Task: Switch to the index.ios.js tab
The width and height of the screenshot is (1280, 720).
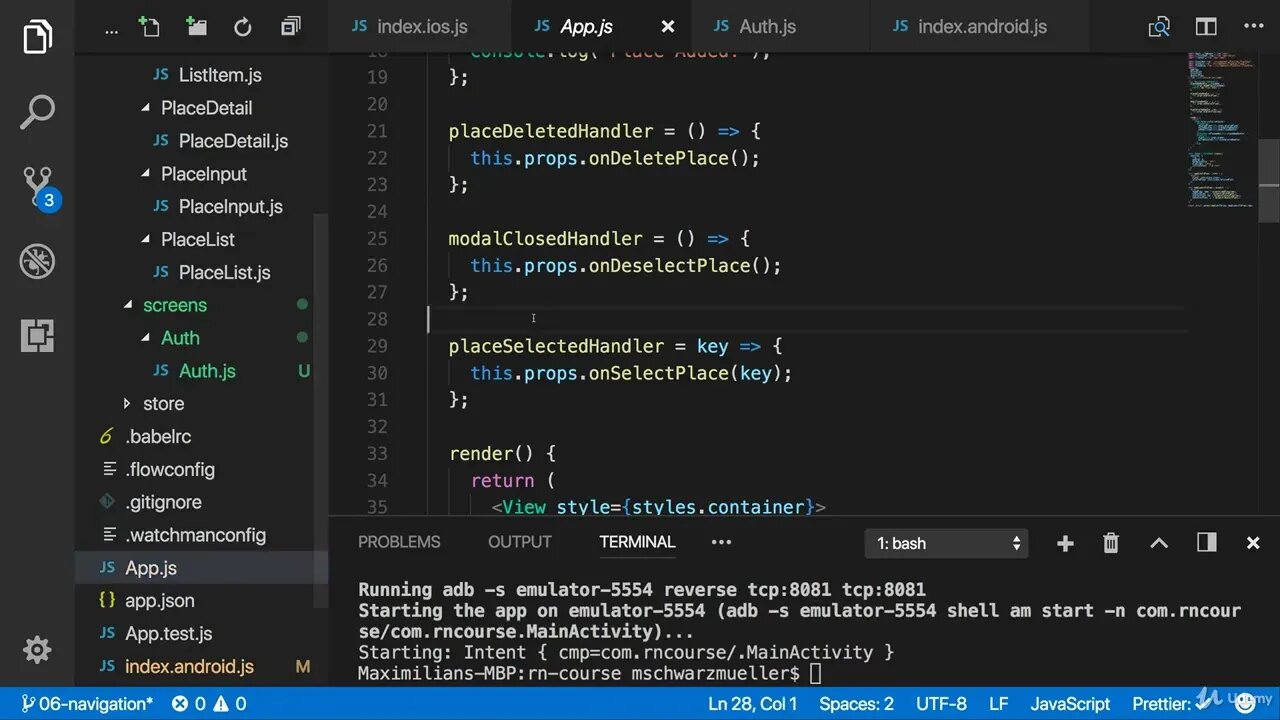Action: [420, 27]
